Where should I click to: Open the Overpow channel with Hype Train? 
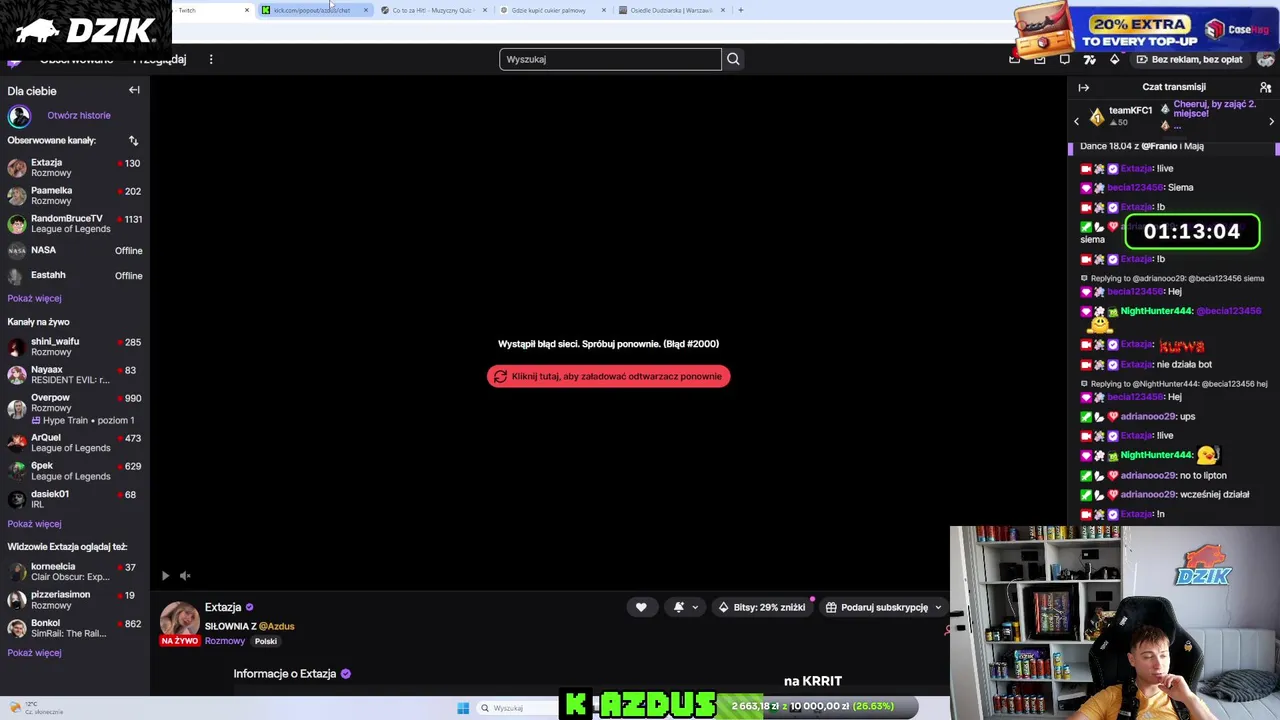(75, 408)
